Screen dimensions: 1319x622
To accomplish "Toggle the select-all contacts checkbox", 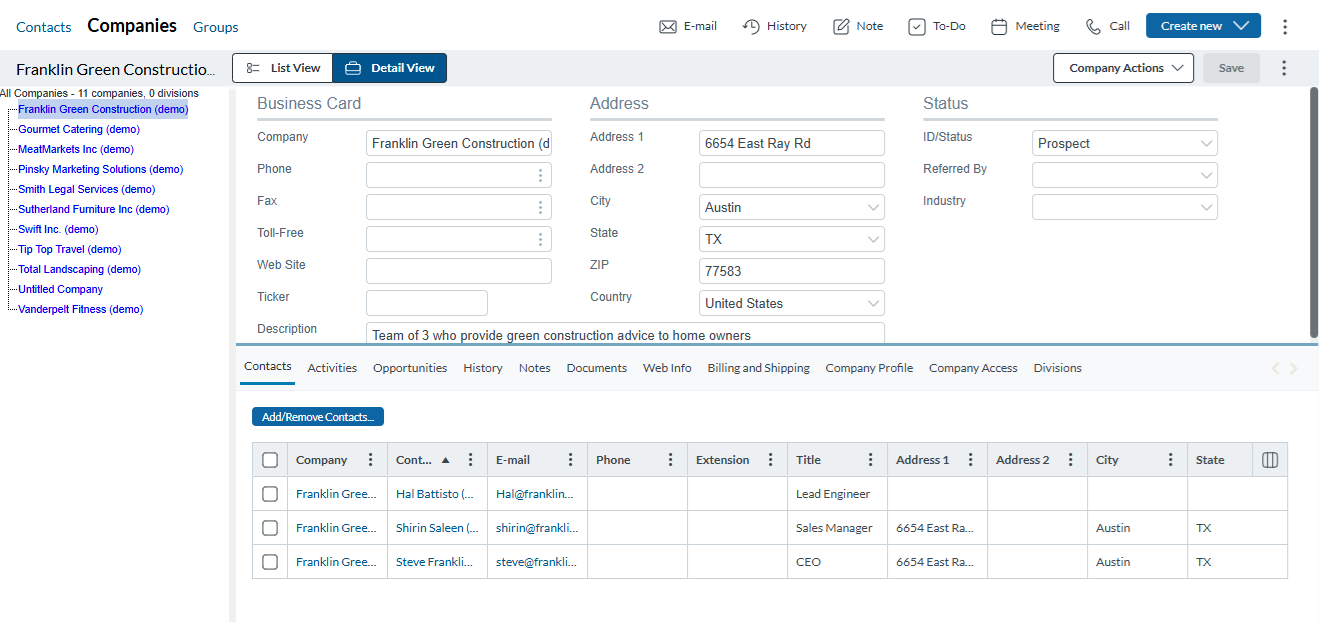I will pyautogui.click(x=270, y=460).
